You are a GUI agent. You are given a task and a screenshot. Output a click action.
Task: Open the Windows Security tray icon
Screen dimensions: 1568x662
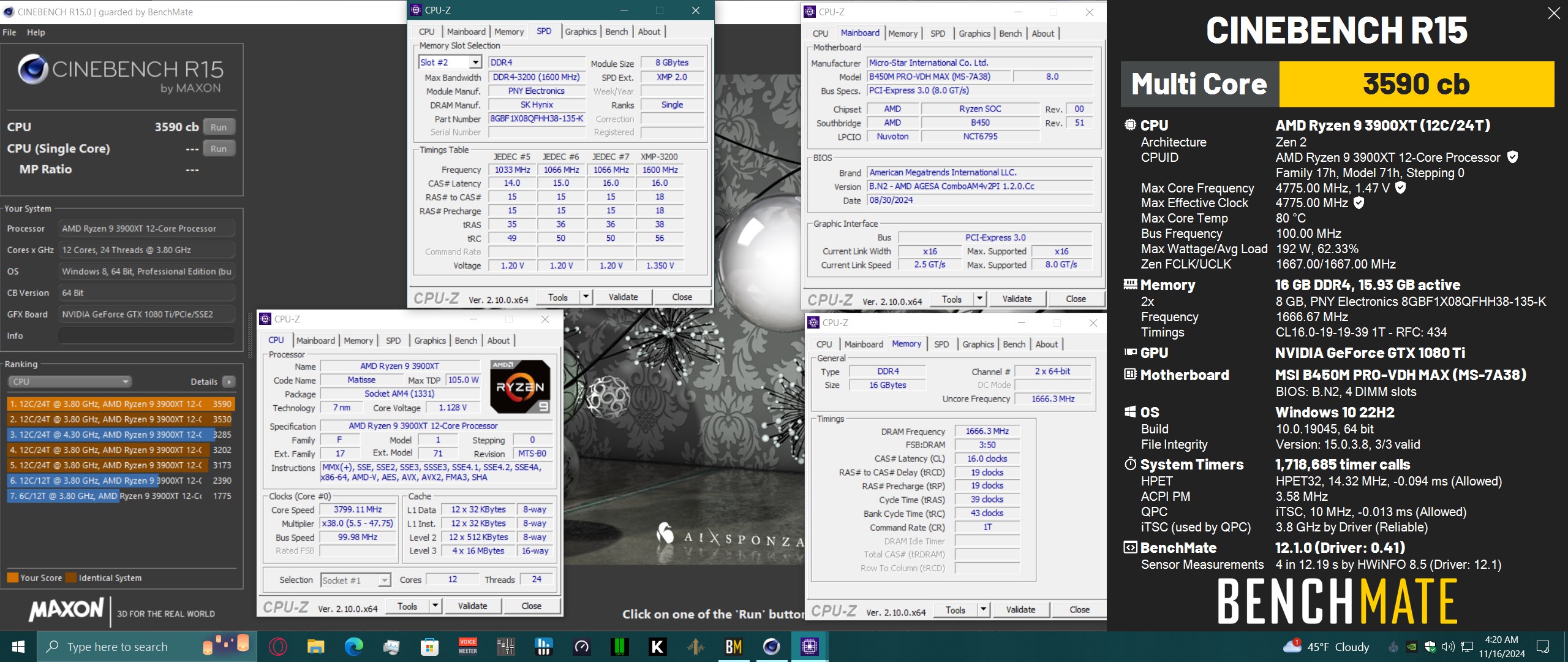tap(1430, 647)
